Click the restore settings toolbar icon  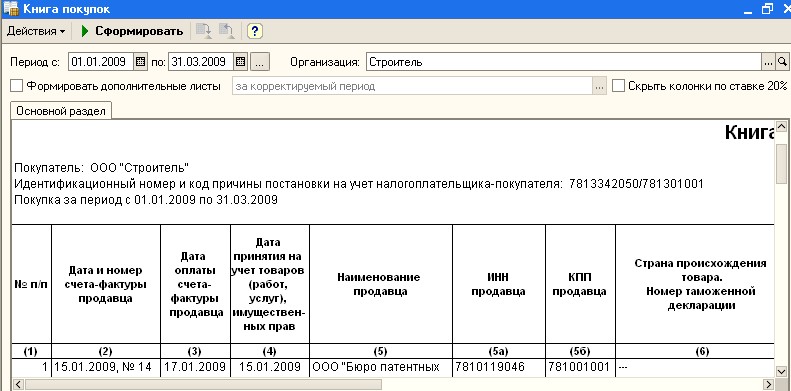click(x=227, y=31)
